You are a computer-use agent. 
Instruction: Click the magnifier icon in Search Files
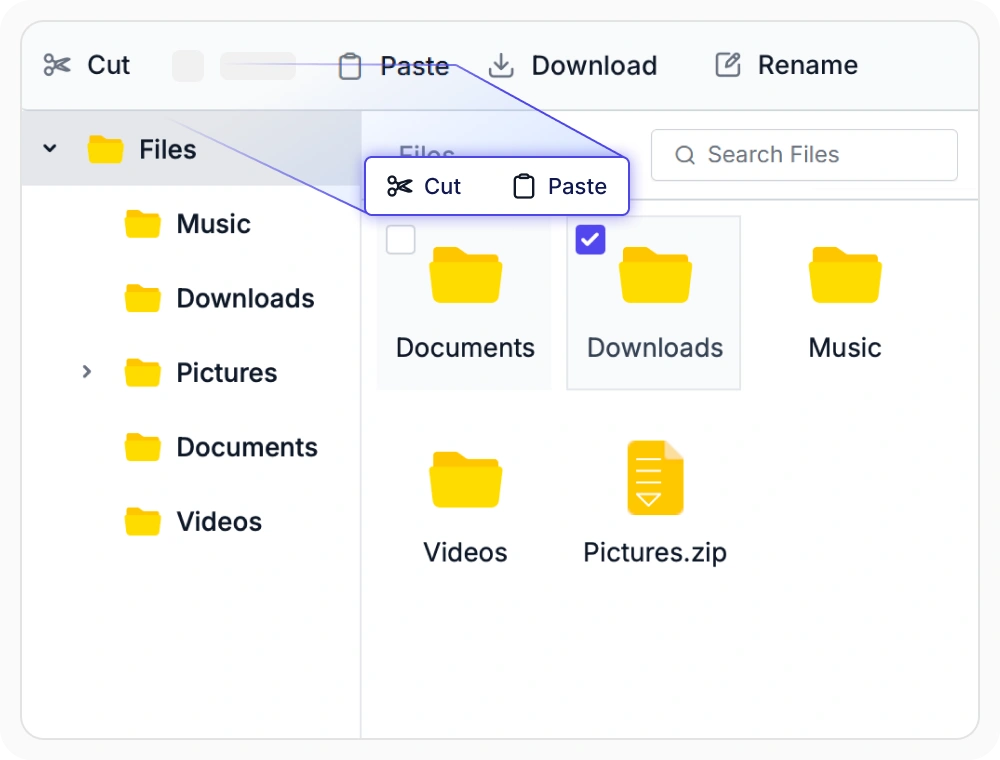[685, 155]
